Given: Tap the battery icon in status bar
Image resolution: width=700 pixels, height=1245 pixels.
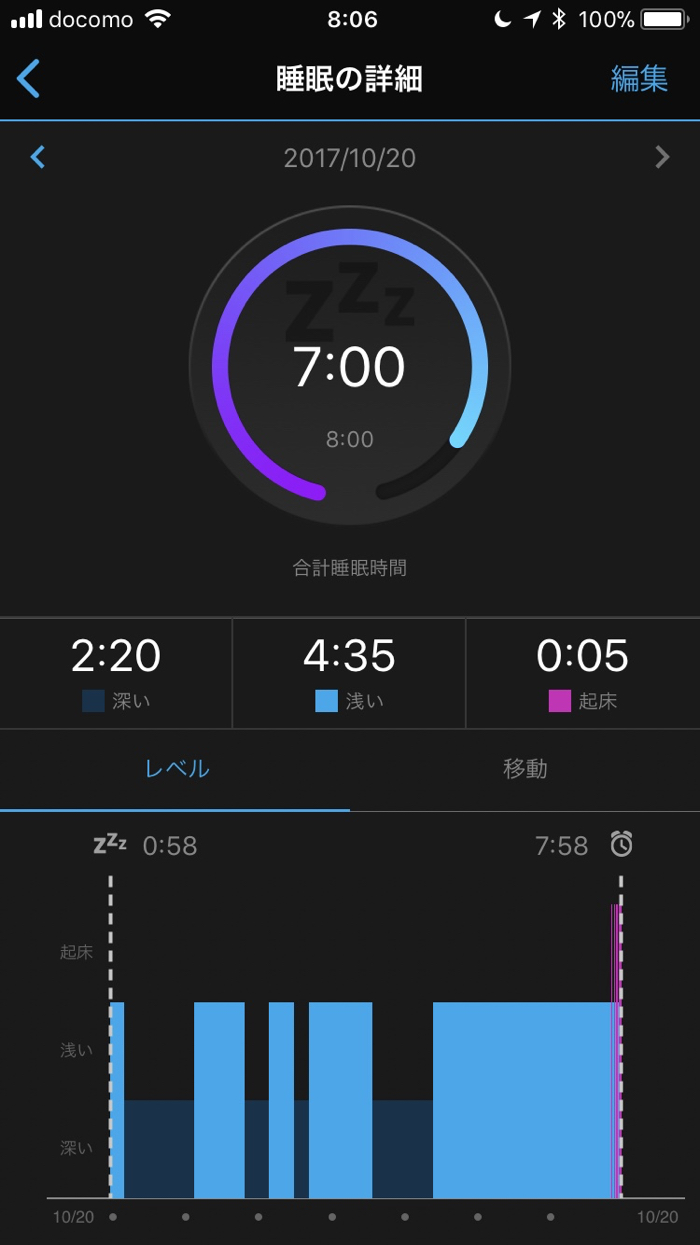Looking at the screenshot, I should (x=663, y=19).
